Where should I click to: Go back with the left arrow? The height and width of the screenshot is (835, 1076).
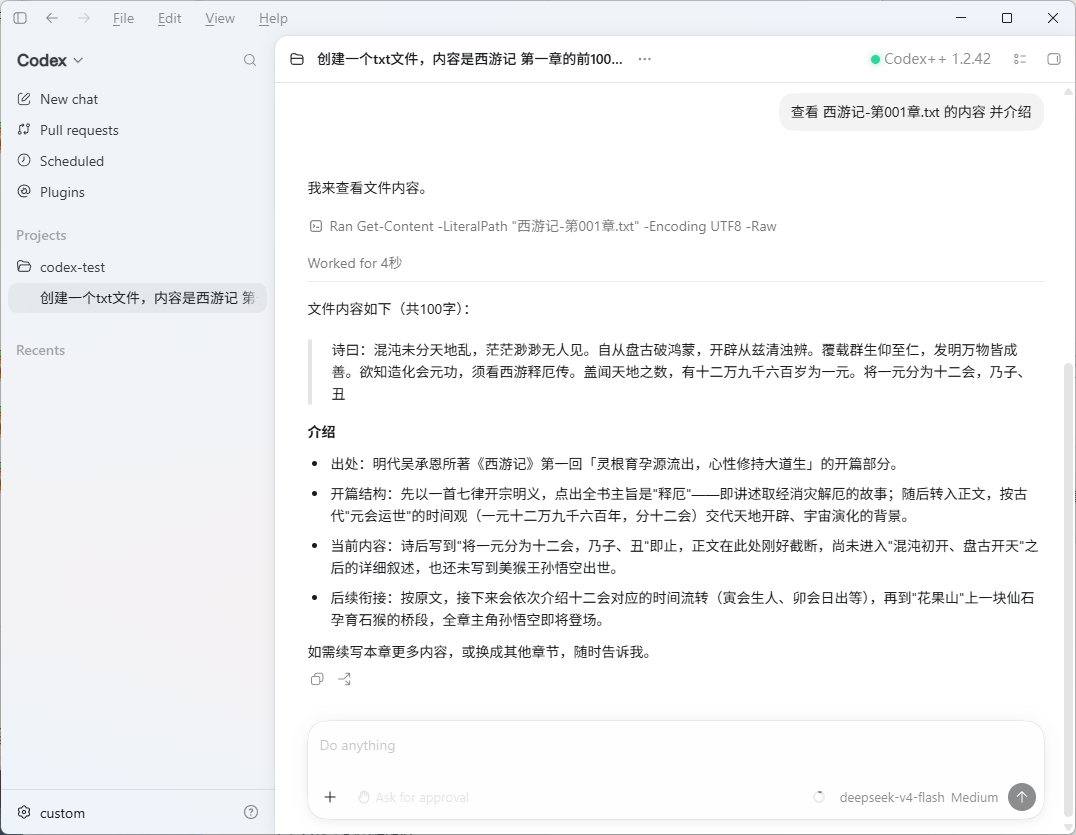pos(51,19)
